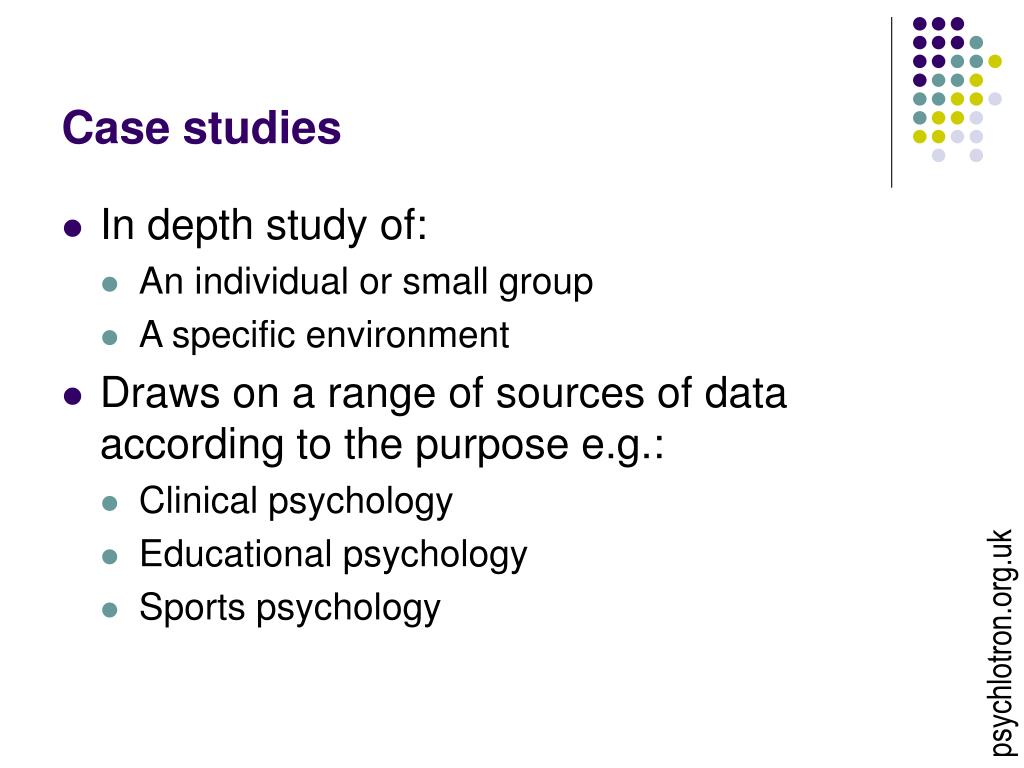Click the vertical divider line near dots
This screenshot has width=1024, height=768.
tap(891, 103)
